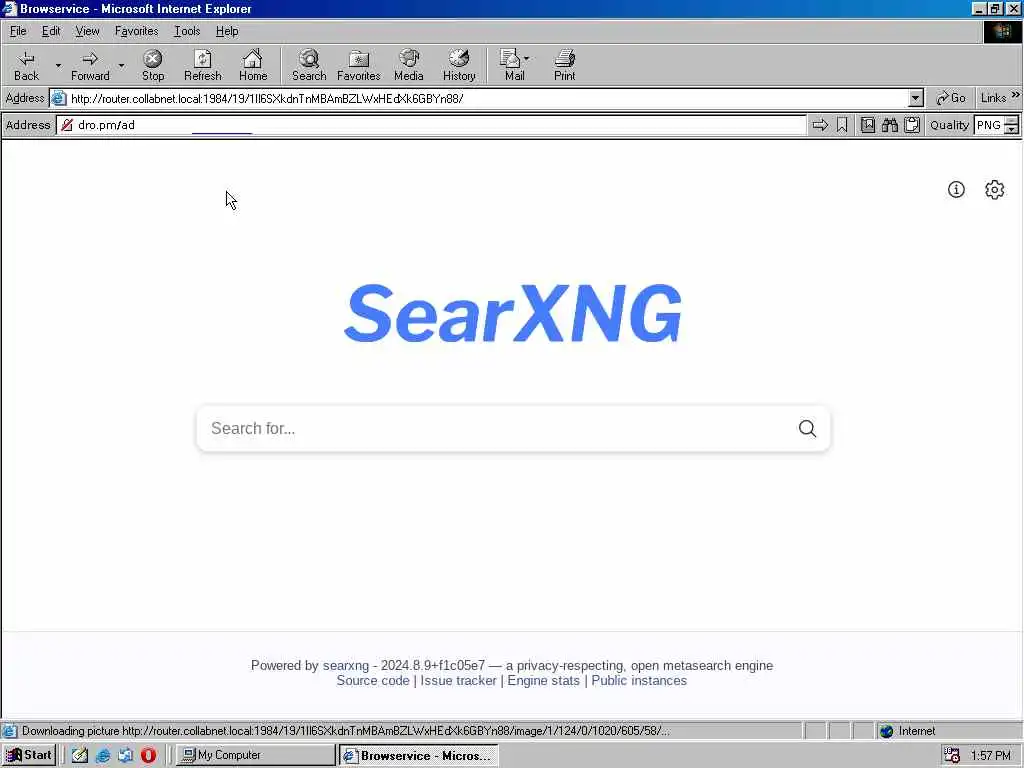The image size is (1024, 768).
Task: Open the Media toolbar pane
Action: [409, 65]
